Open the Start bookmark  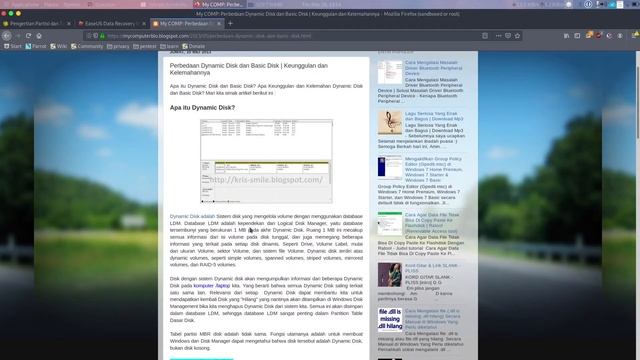tap(13, 47)
